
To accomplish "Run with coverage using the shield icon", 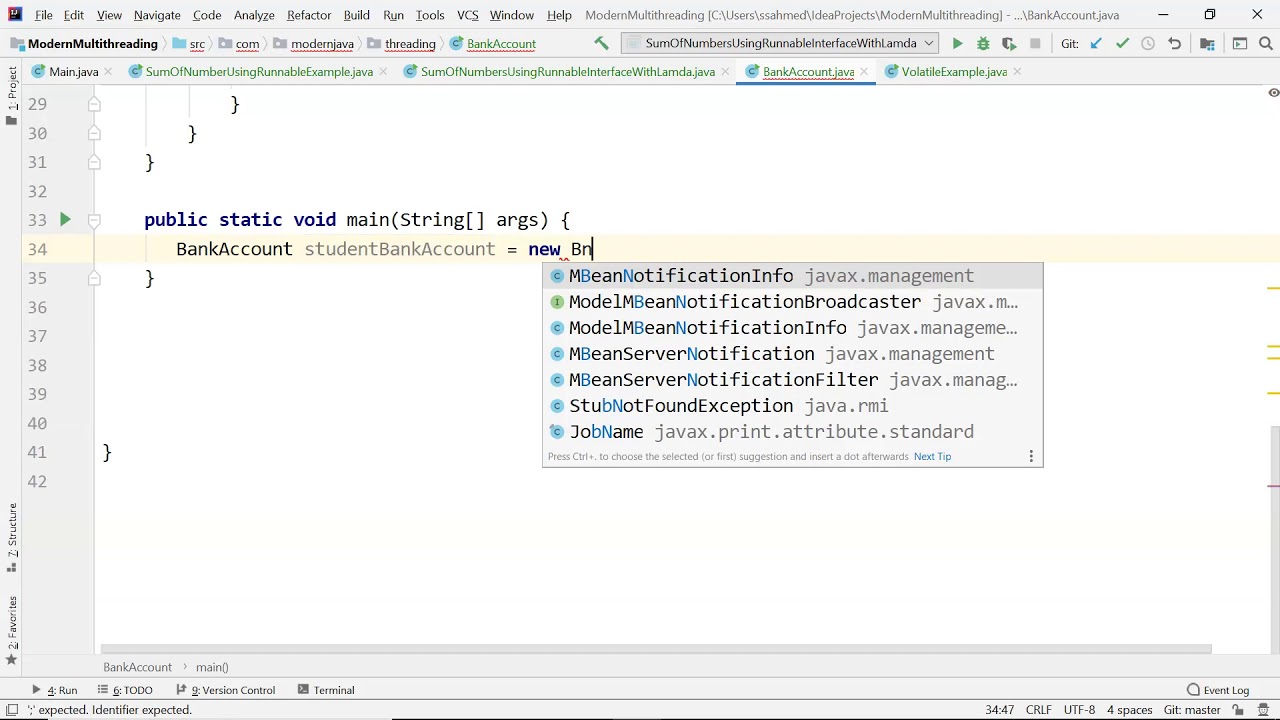I will [x=1009, y=44].
